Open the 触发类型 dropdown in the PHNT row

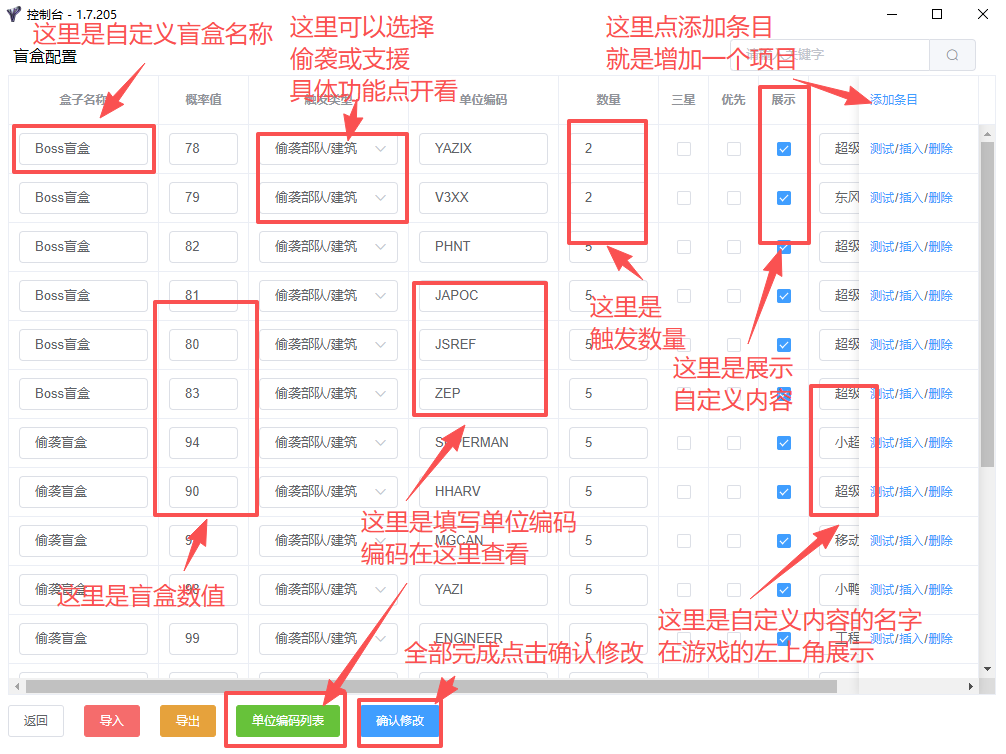(328, 247)
